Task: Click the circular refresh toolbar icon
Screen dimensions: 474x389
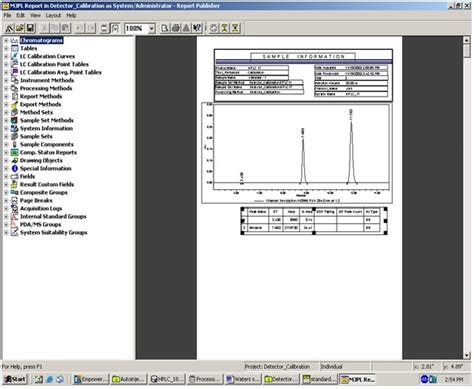Action: click(214, 28)
